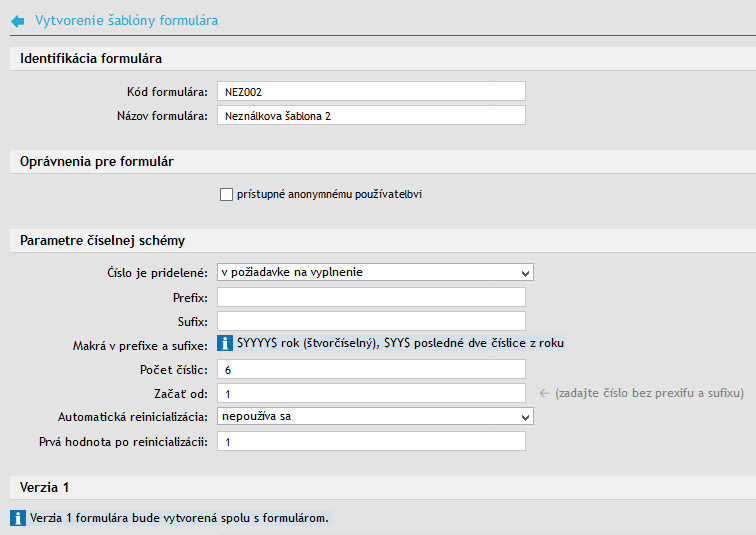Click the blue back arrow icon

[x=18, y=20]
